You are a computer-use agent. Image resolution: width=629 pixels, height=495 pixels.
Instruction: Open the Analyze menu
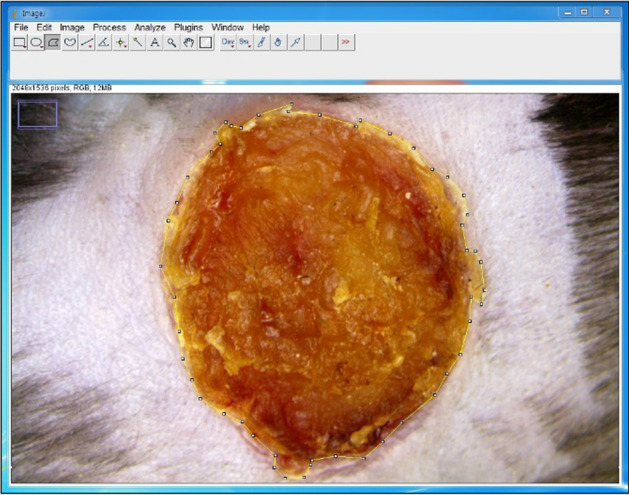[150, 27]
